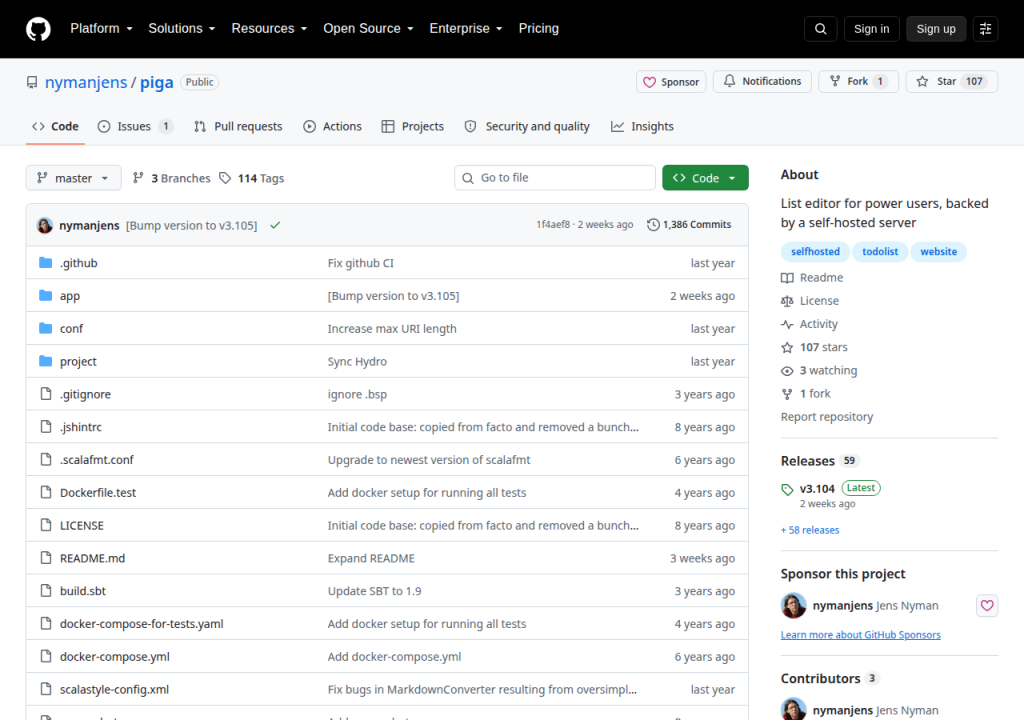Screen dimensions: 1024x720
Task: Fork the repository
Action: (858, 82)
